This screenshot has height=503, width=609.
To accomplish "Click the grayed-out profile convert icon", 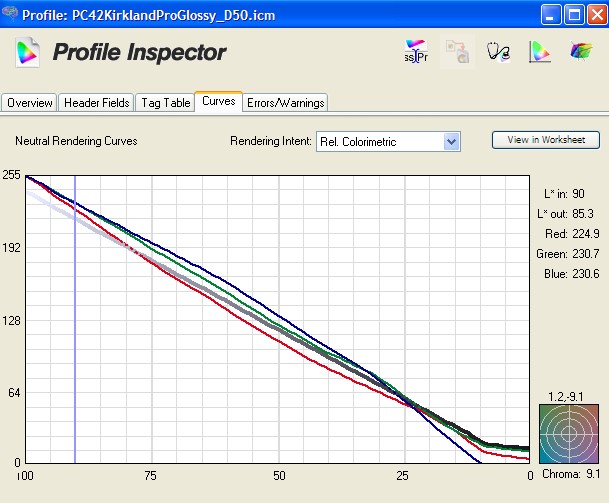I will pos(456,52).
